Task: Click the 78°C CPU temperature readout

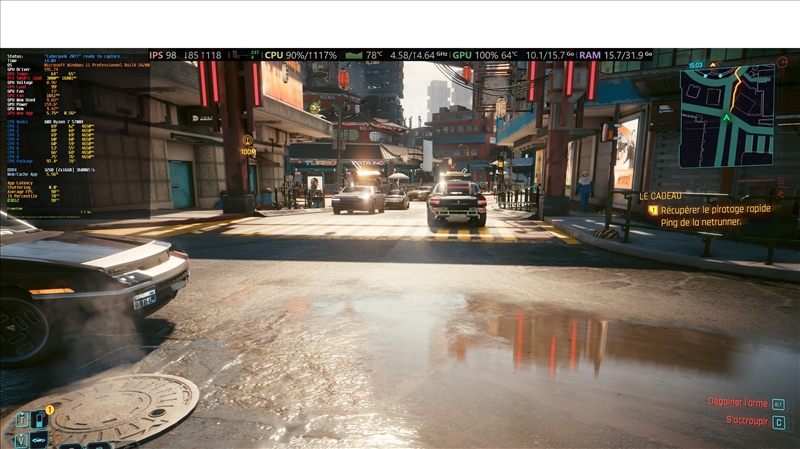Action: [x=374, y=55]
